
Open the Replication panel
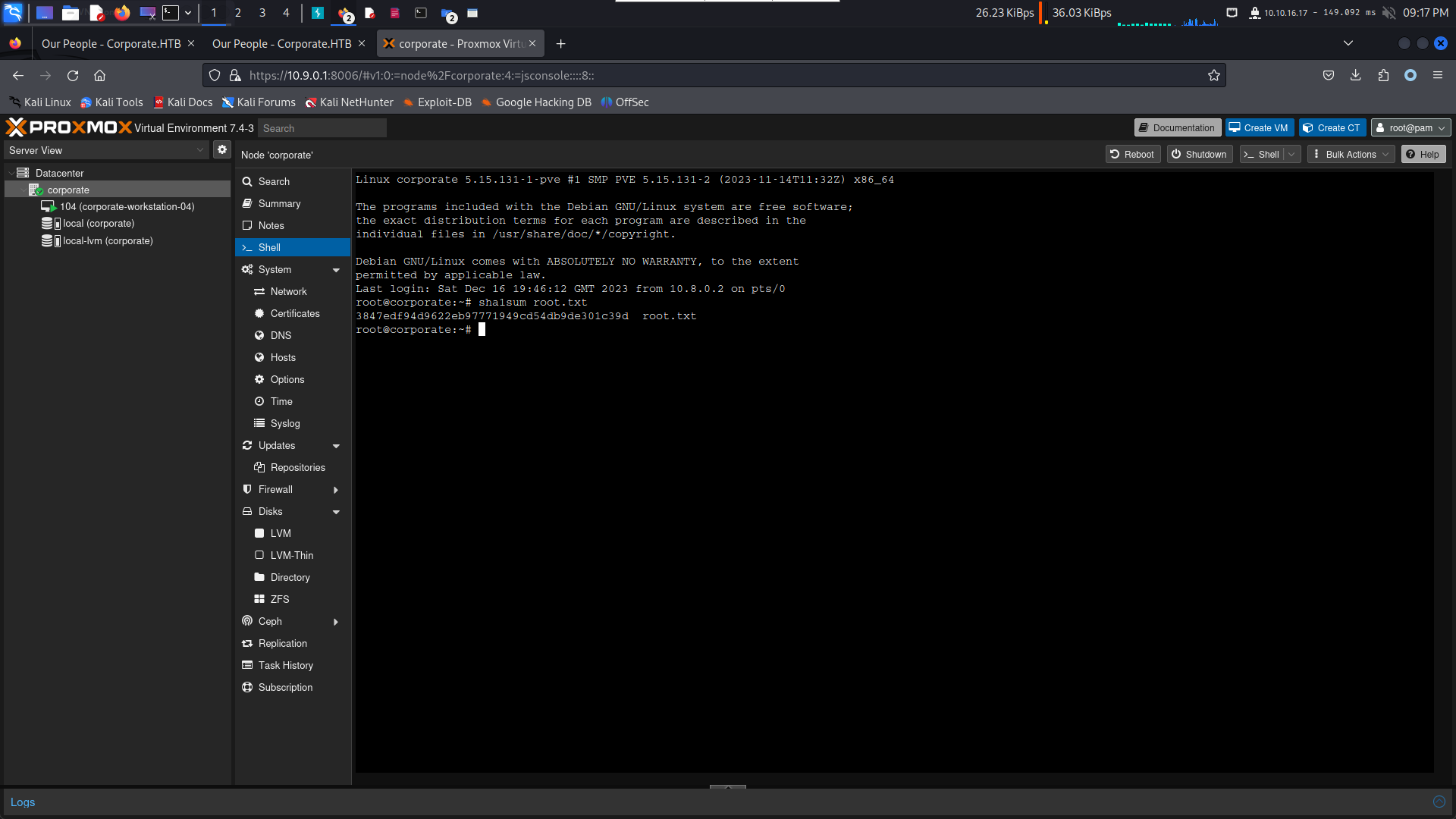(x=283, y=643)
